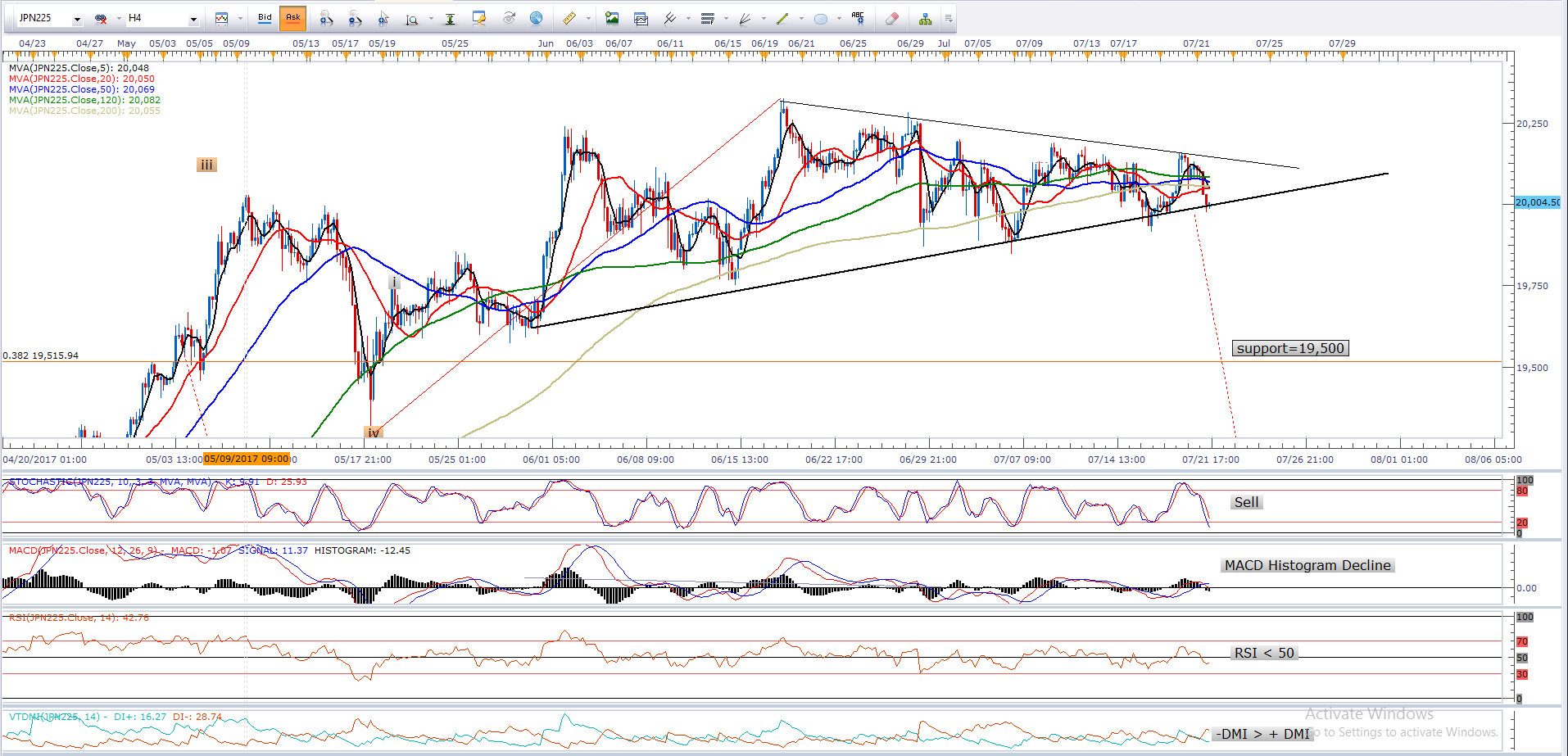Click the 05/09/2017 09:00 time marker
The height and width of the screenshot is (756, 1568).
pos(246,459)
